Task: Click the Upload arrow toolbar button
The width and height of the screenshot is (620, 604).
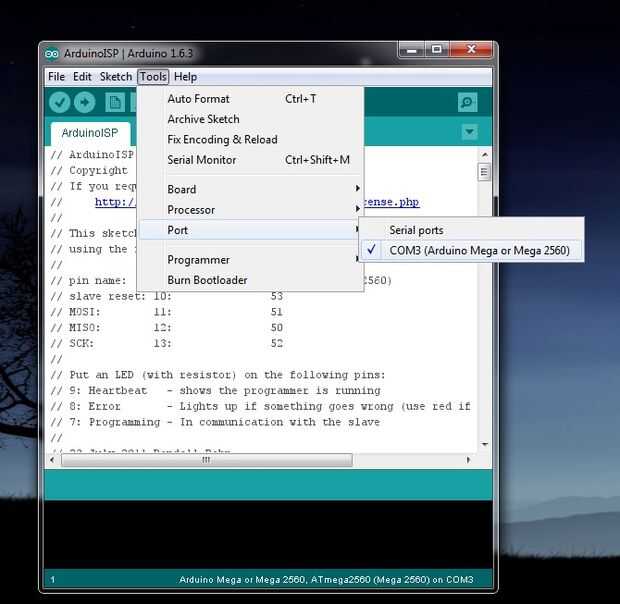Action: [x=85, y=102]
